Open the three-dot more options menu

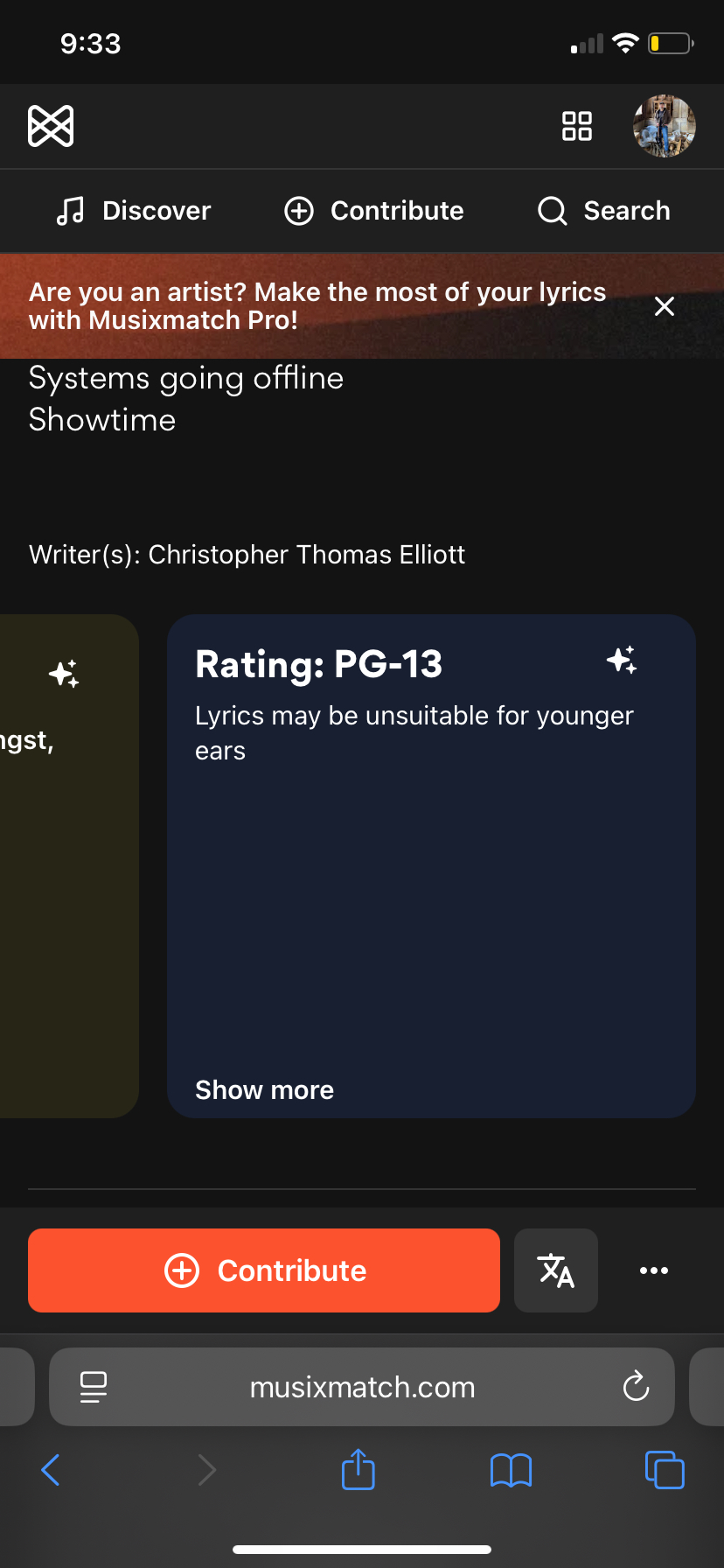(654, 1270)
